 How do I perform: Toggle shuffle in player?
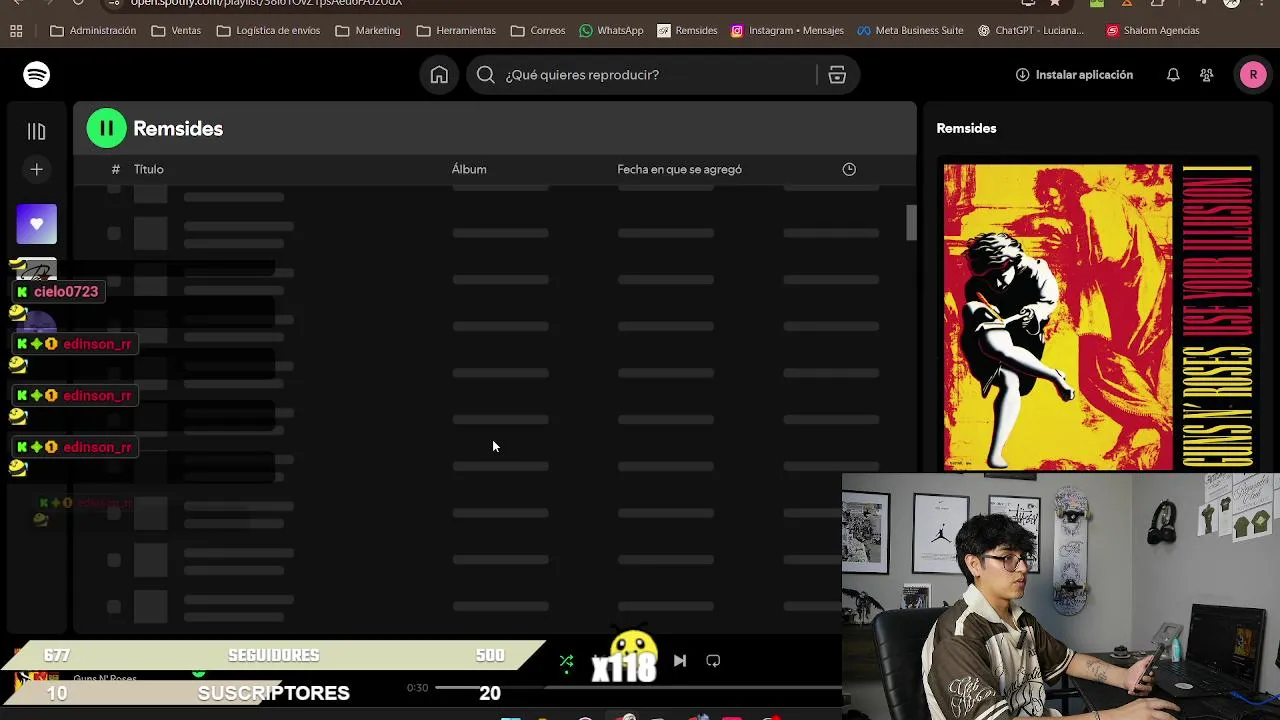pyautogui.click(x=566, y=661)
